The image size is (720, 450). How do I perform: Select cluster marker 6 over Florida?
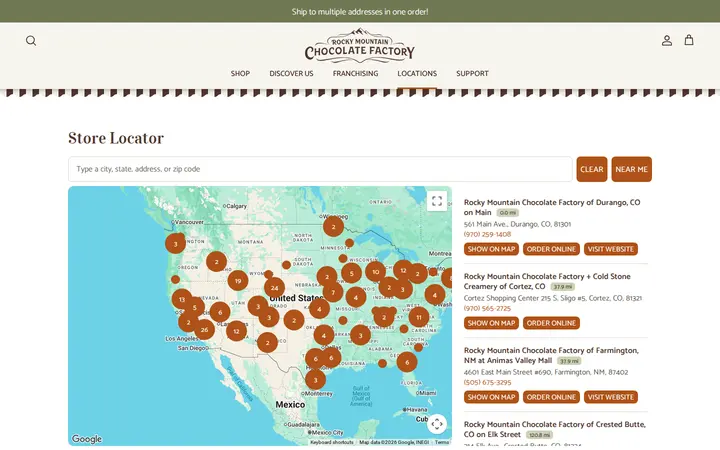pyautogui.click(x=407, y=362)
